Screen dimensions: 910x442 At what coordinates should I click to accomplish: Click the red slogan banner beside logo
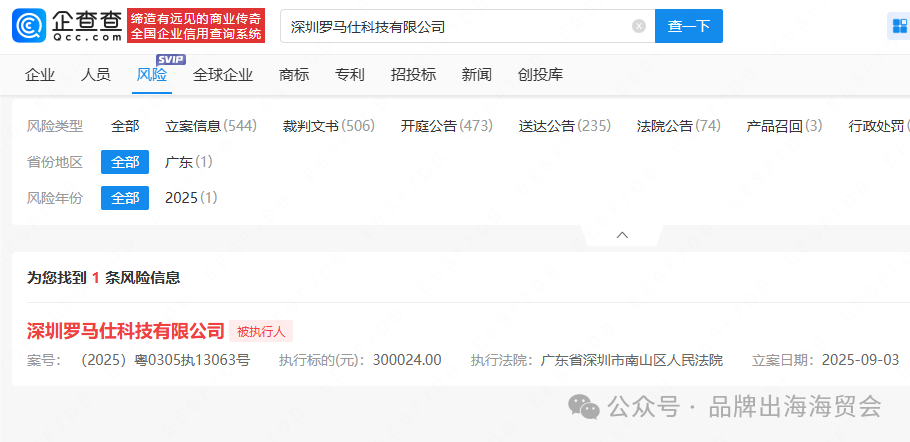[x=196, y=26]
